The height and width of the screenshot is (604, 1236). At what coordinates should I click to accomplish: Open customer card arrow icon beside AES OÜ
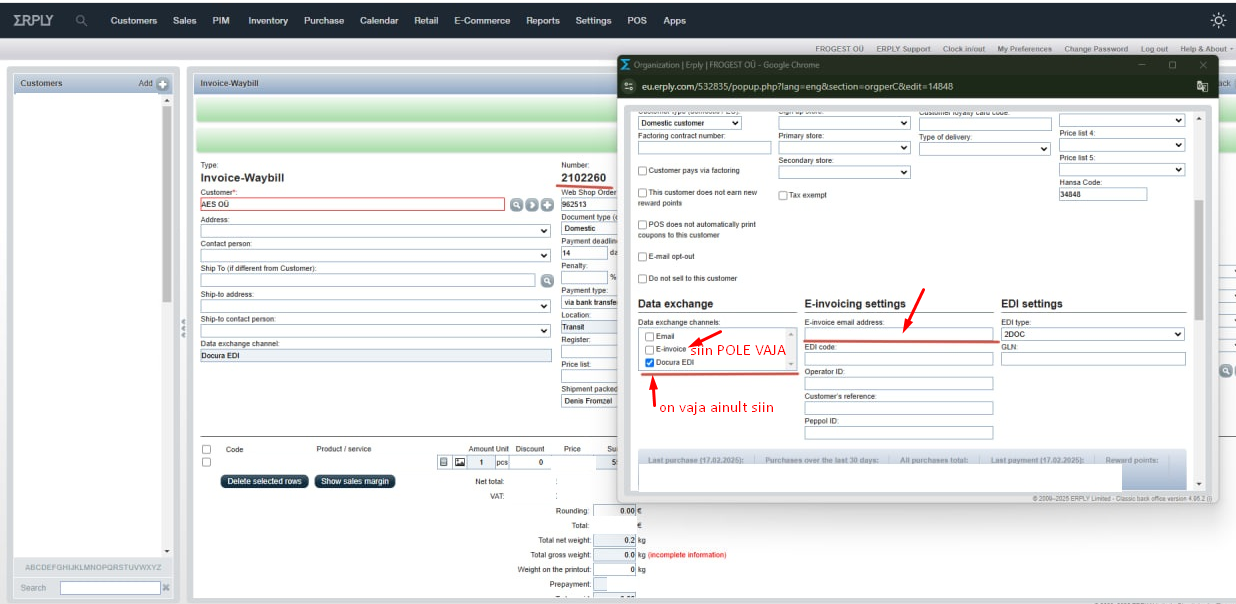[532, 204]
